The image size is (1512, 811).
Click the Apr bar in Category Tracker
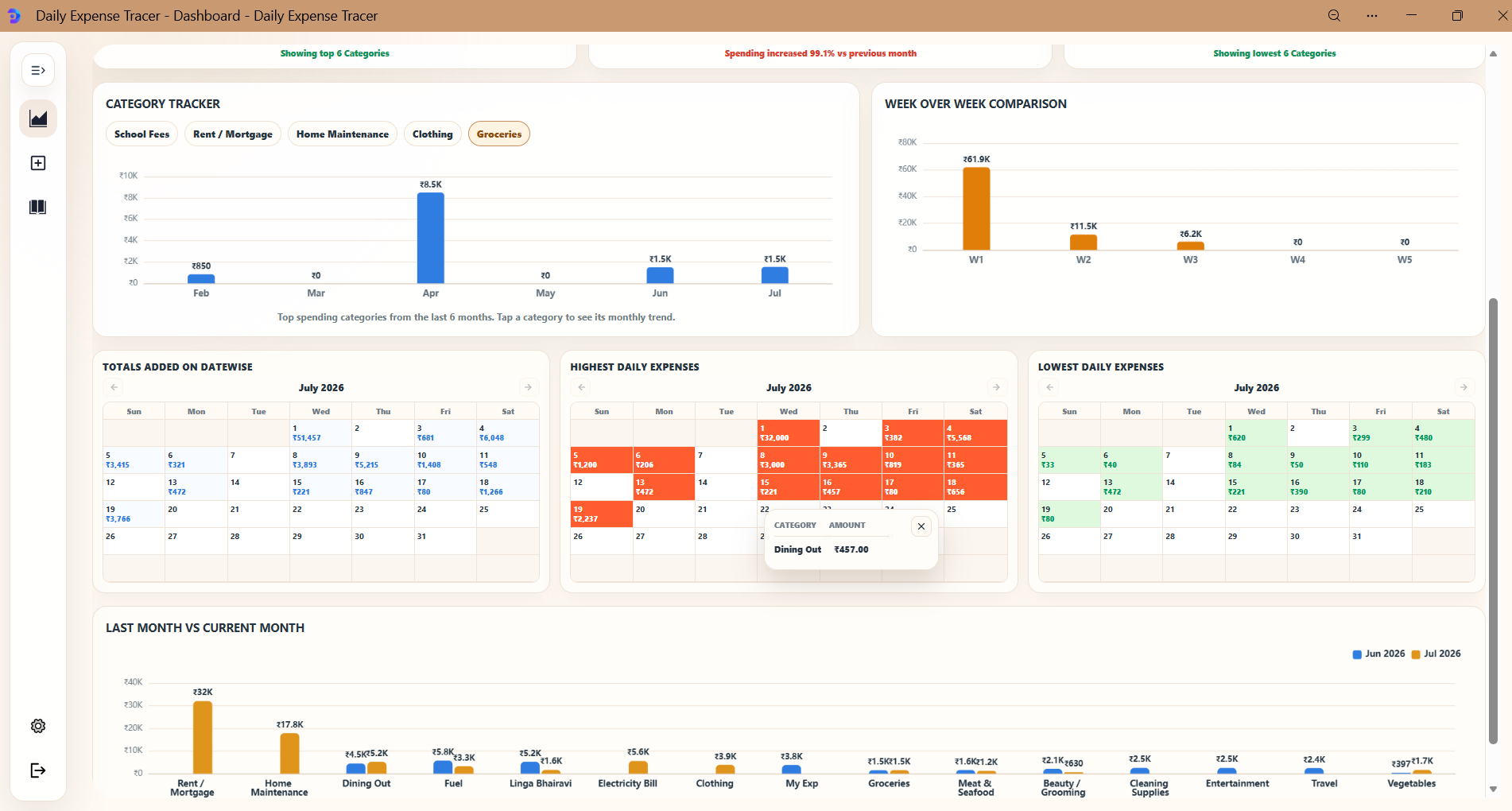pyautogui.click(x=431, y=238)
